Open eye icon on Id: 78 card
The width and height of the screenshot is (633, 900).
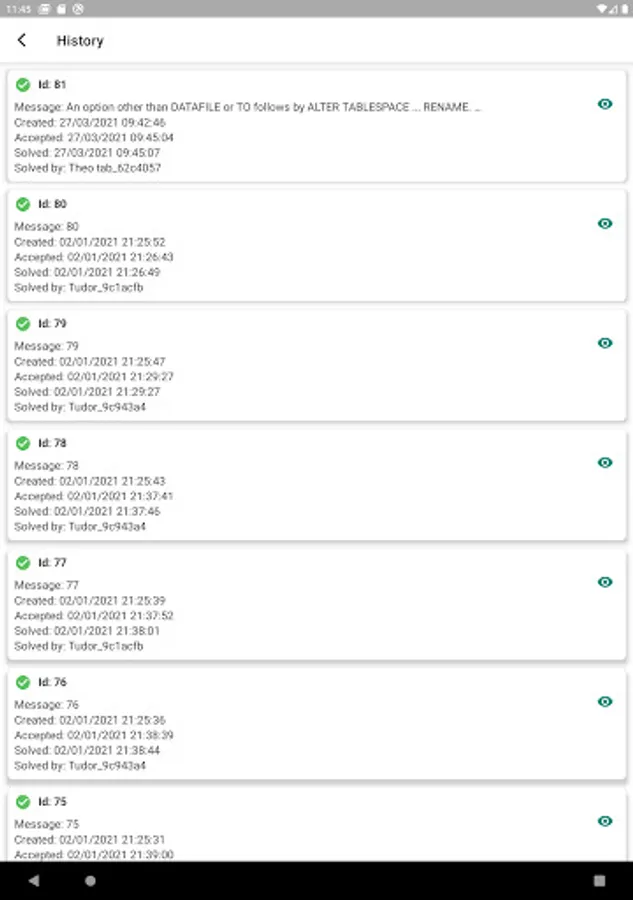pos(604,462)
